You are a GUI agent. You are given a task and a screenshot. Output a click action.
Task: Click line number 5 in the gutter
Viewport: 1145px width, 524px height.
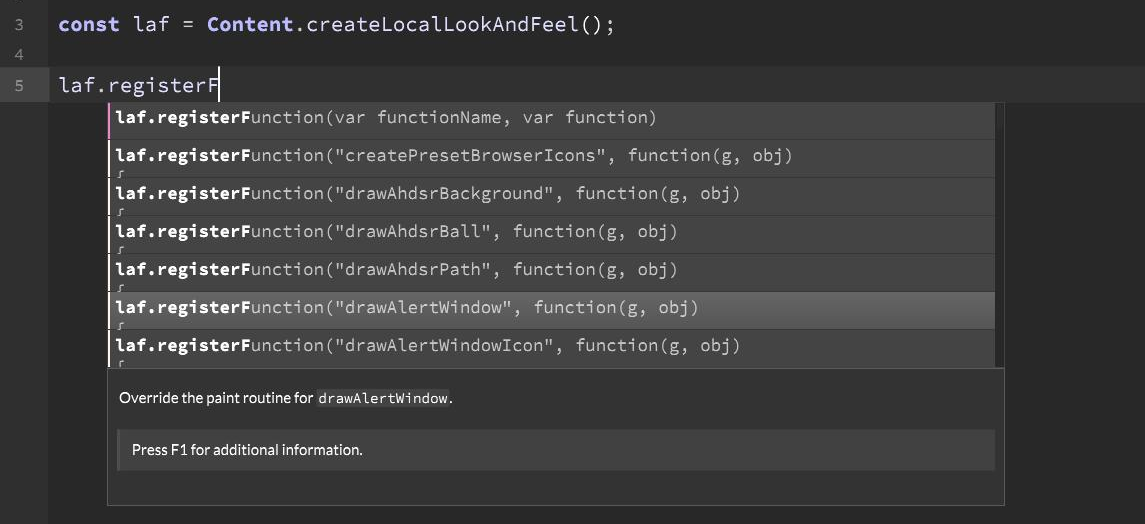pos(19,86)
